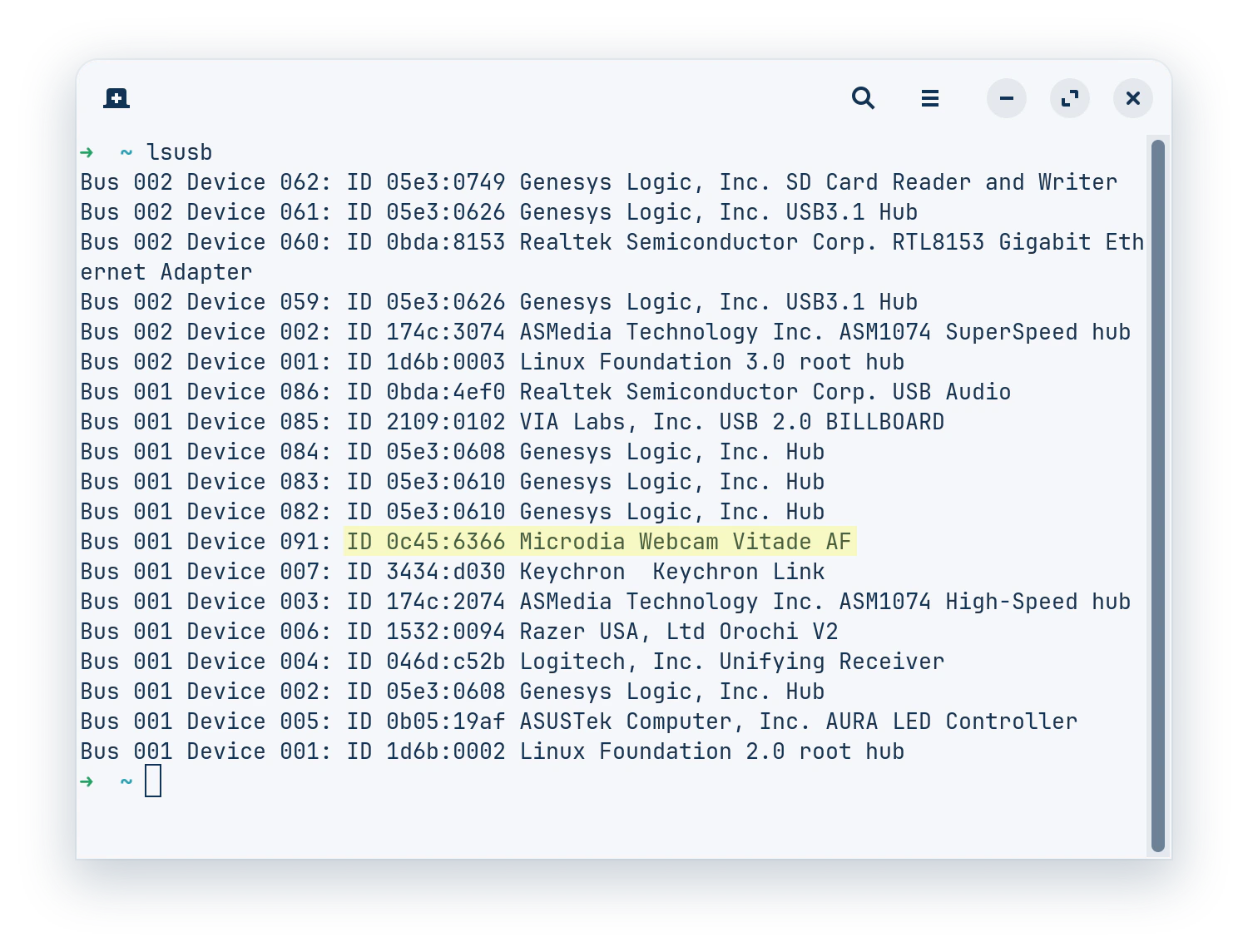This screenshot has height=952, width=1248.
Task: Click the Device 083 Genesys Logic Hub line
Action: pos(453,482)
